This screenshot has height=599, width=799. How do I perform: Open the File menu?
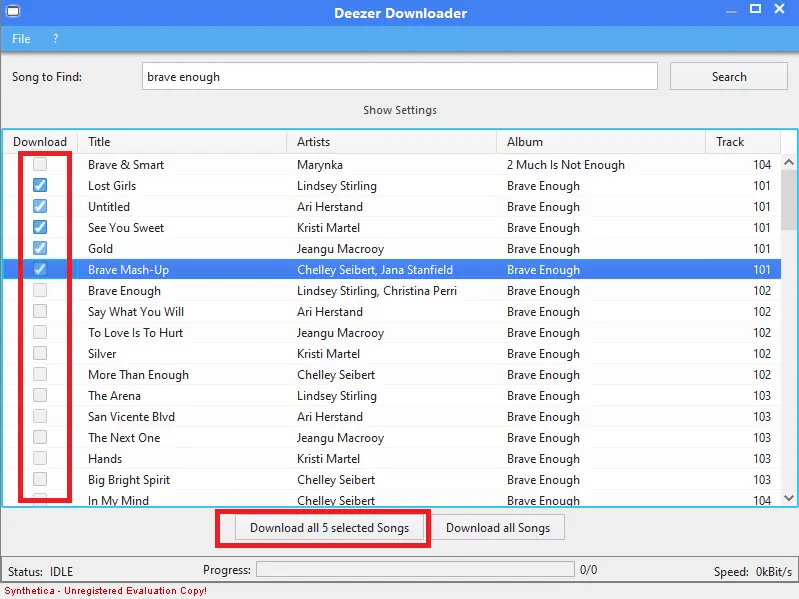point(21,39)
